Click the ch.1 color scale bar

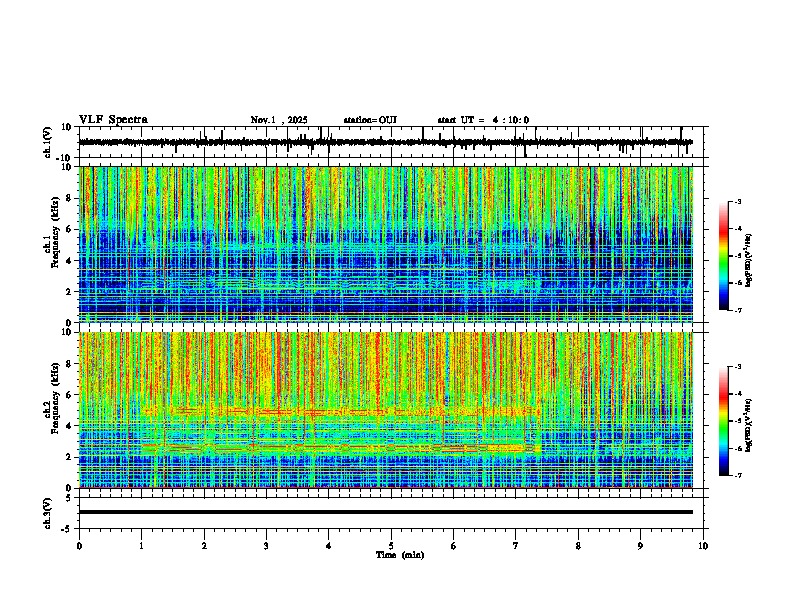click(723, 256)
